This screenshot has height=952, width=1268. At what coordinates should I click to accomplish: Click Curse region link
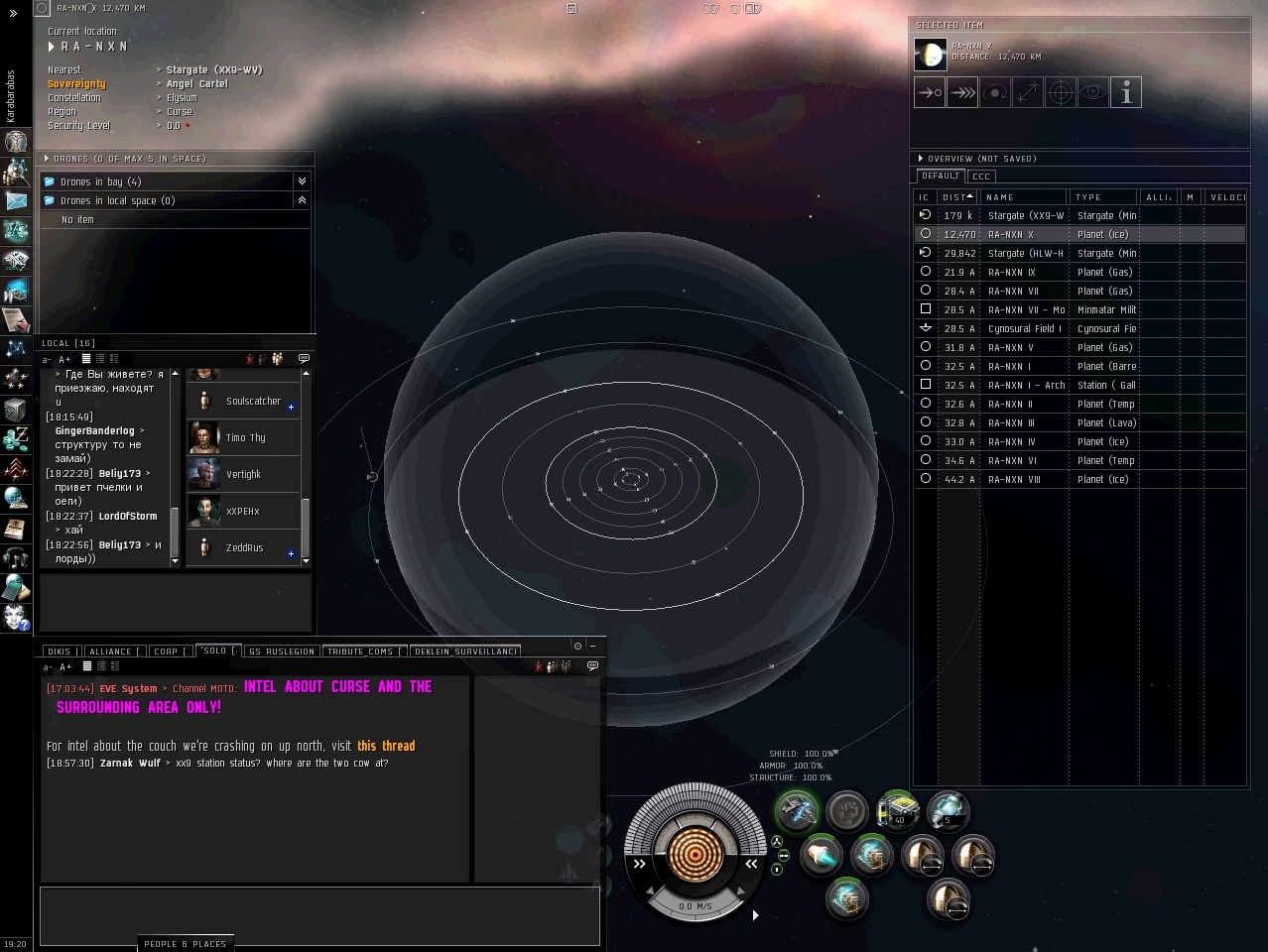[x=179, y=112]
